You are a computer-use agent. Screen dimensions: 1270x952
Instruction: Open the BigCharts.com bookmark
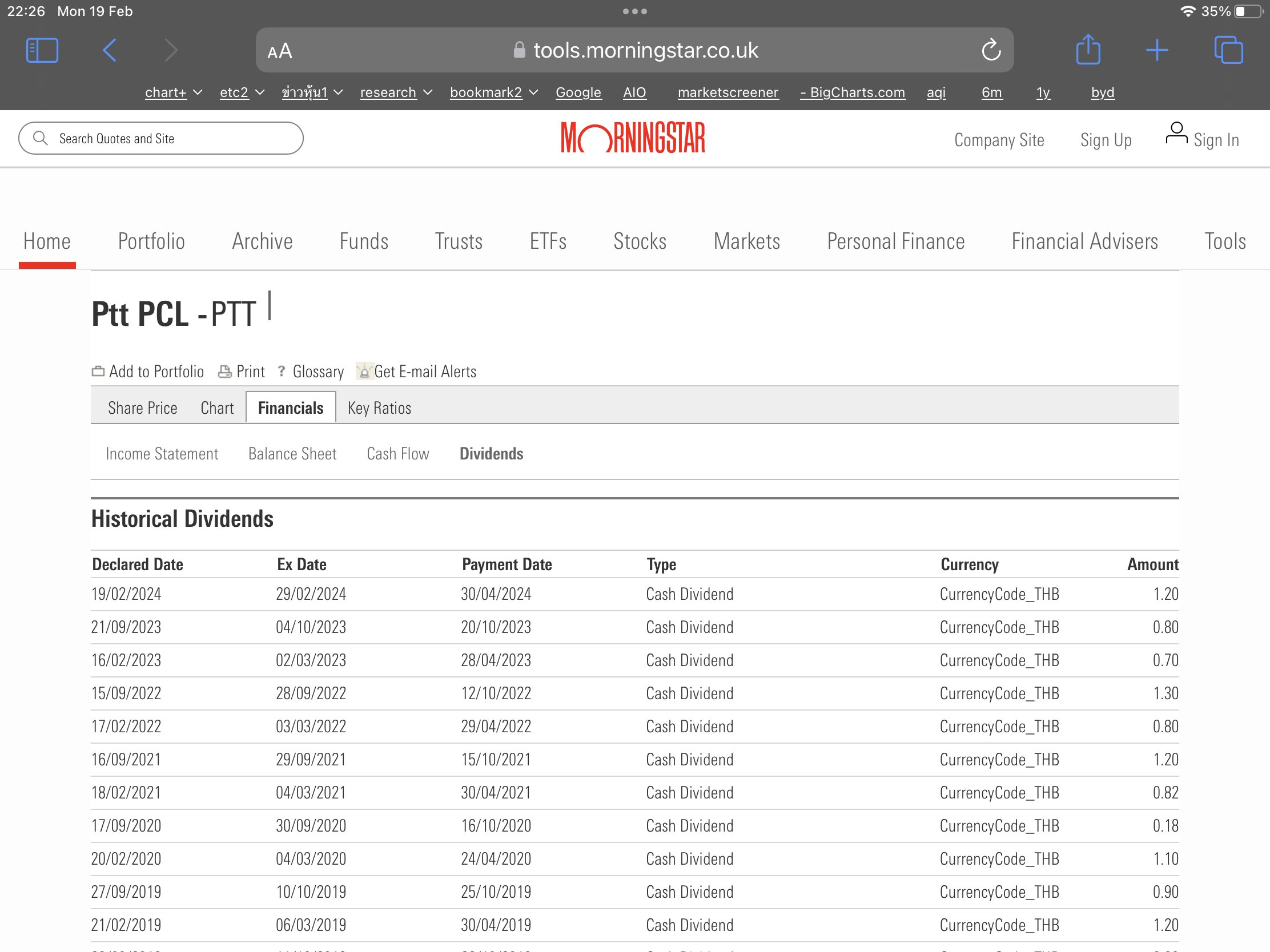coord(853,92)
